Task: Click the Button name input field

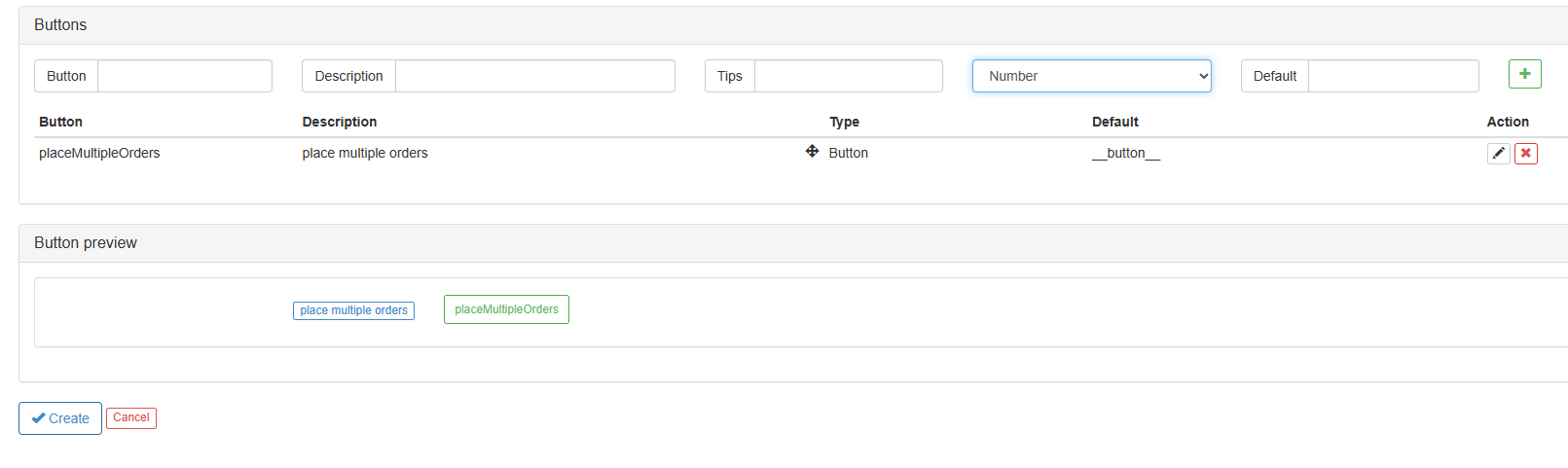Action: point(184,76)
